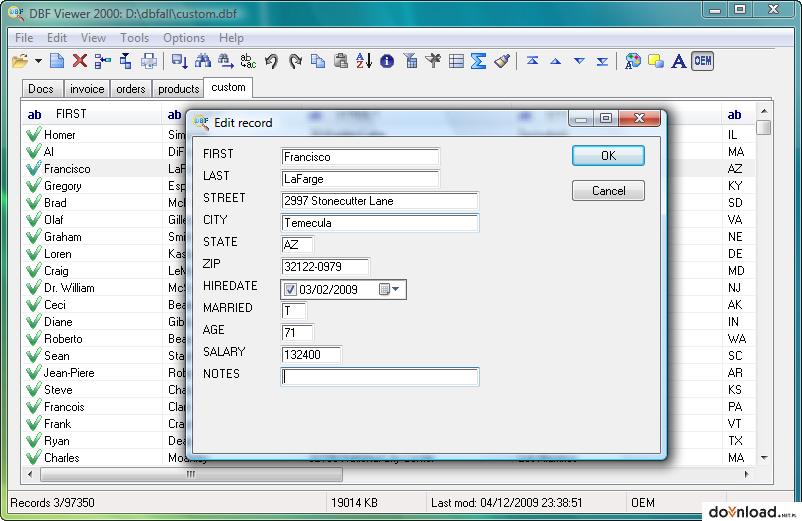Click the LAST field containing LaFarge
Screen dimensions: 802x521
[x=360, y=179]
